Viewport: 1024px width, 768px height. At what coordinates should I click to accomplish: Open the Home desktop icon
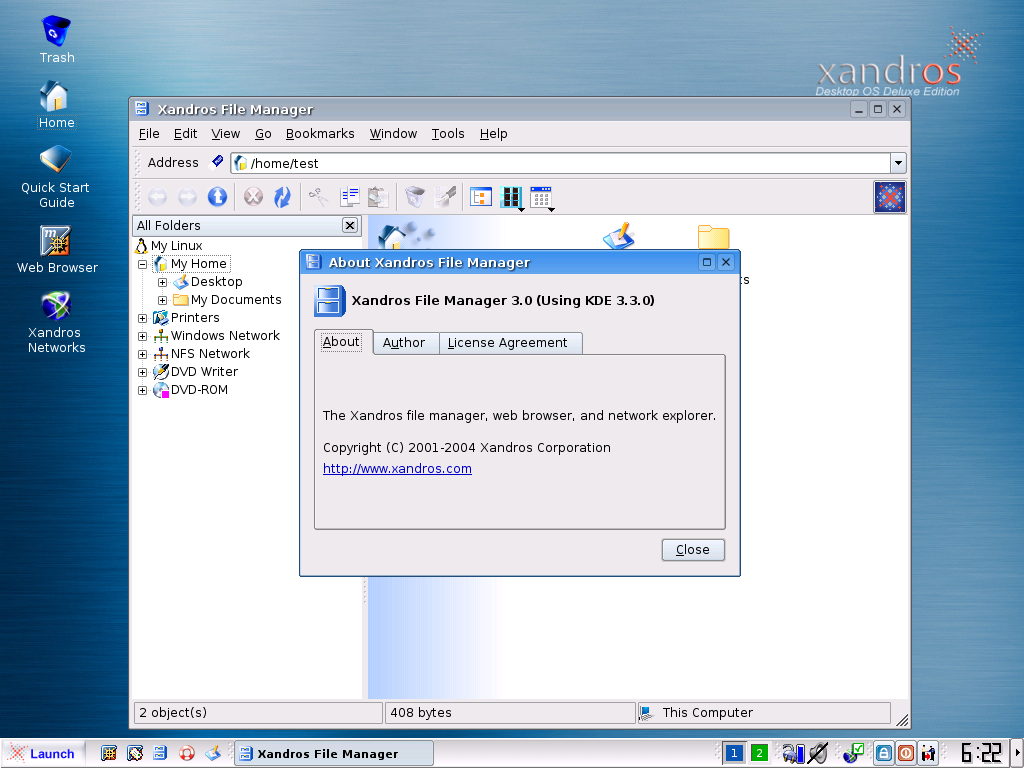coord(56,105)
